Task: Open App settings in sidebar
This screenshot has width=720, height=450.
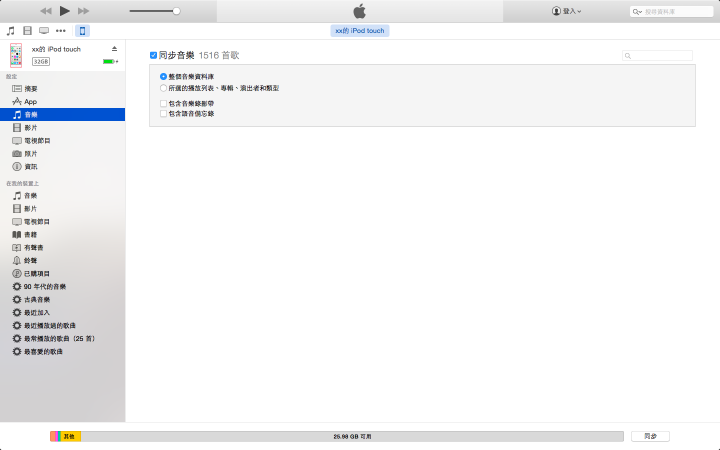Action: click(x=62, y=101)
